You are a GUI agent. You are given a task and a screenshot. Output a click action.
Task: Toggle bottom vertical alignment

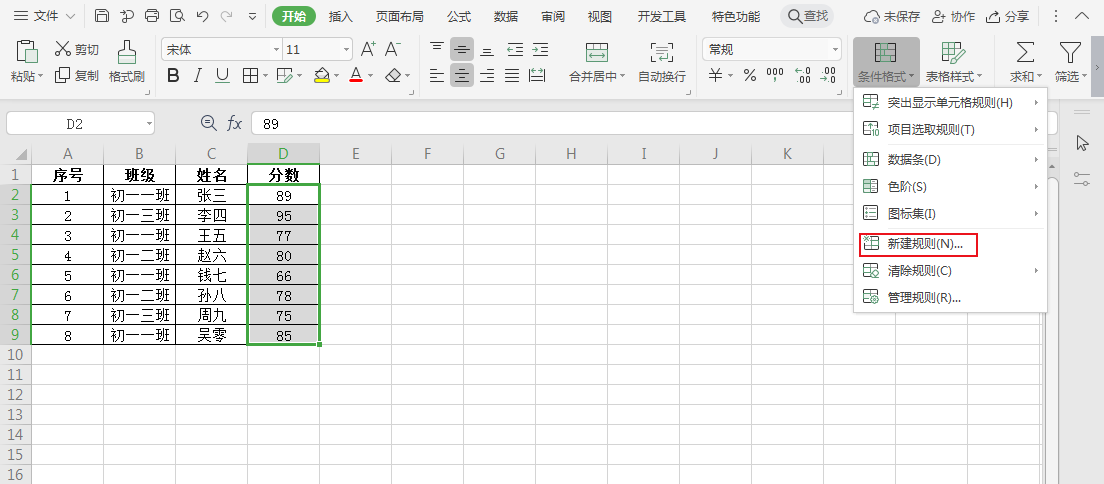[x=487, y=49]
